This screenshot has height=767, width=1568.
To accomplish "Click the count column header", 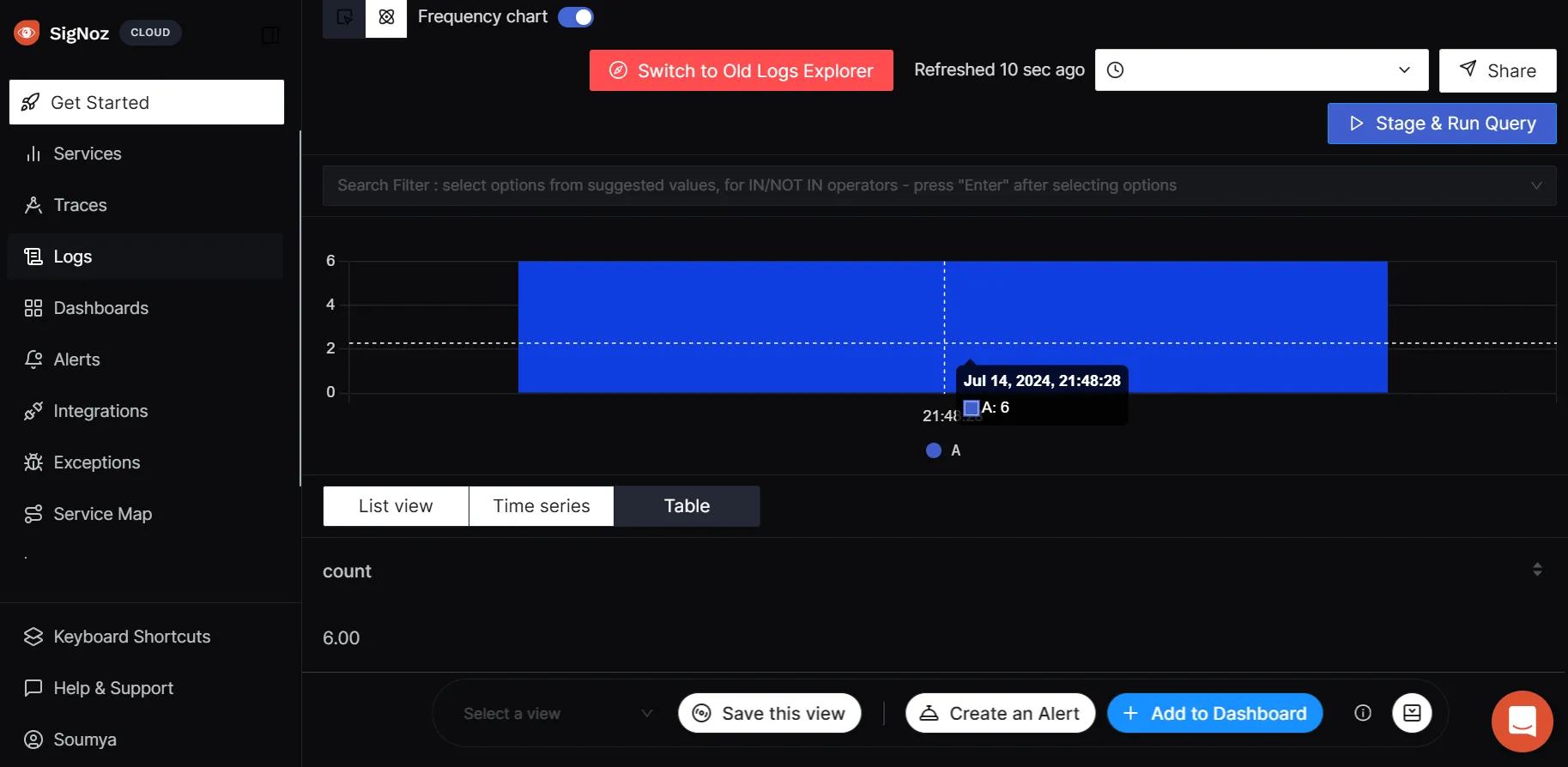I will click(x=347, y=571).
